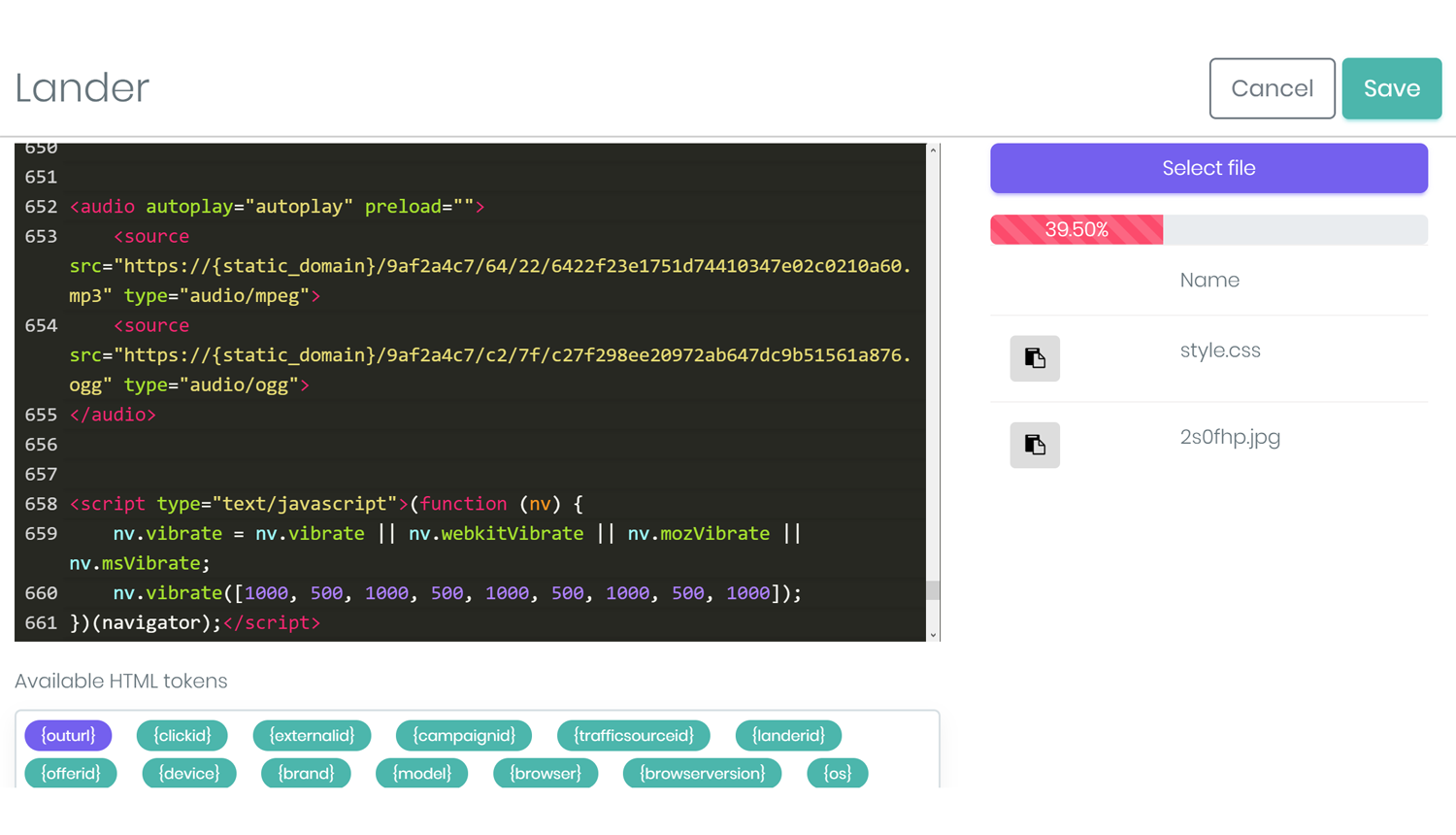Insert the {clickid} token
1456x835 pixels.
click(x=182, y=735)
